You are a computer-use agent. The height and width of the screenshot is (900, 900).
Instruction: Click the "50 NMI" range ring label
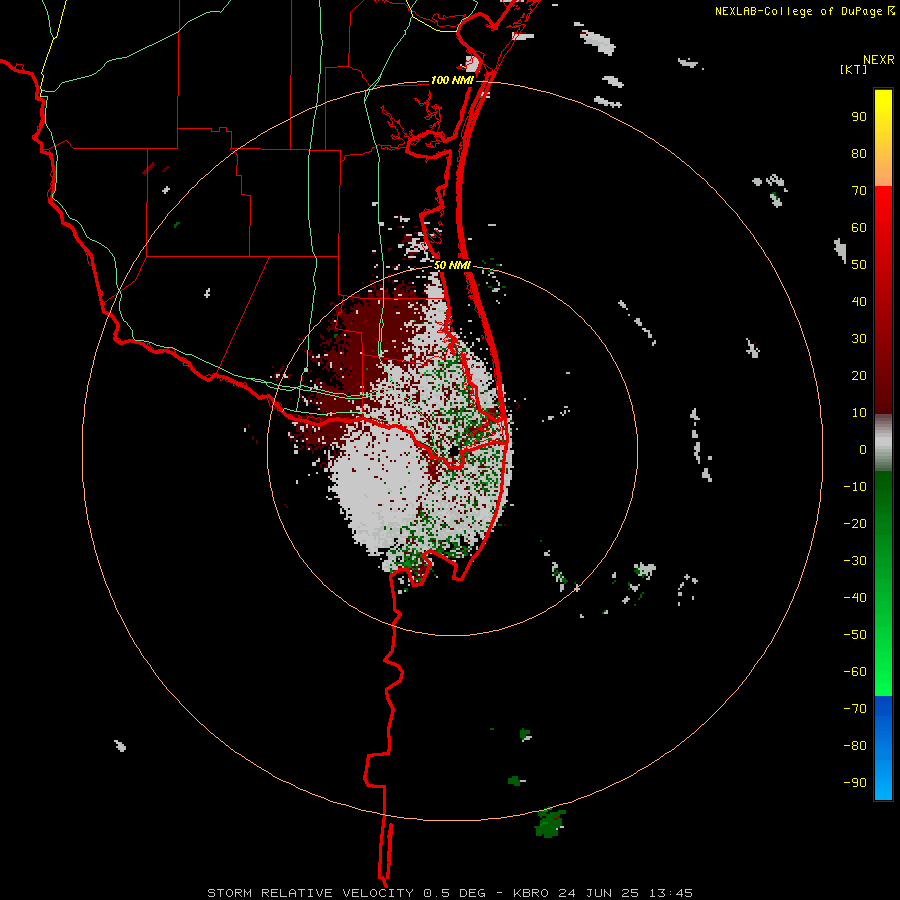coord(452,265)
